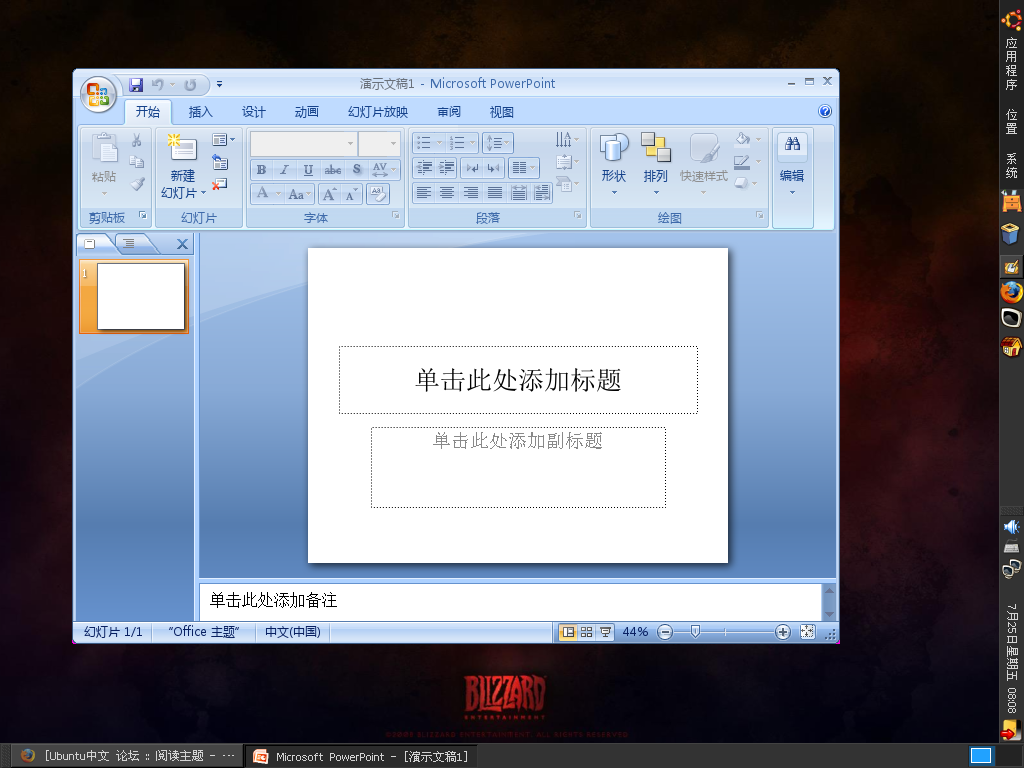Toggle Underline formatting
The width and height of the screenshot is (1024, 768).
click(x=308, y=170)
